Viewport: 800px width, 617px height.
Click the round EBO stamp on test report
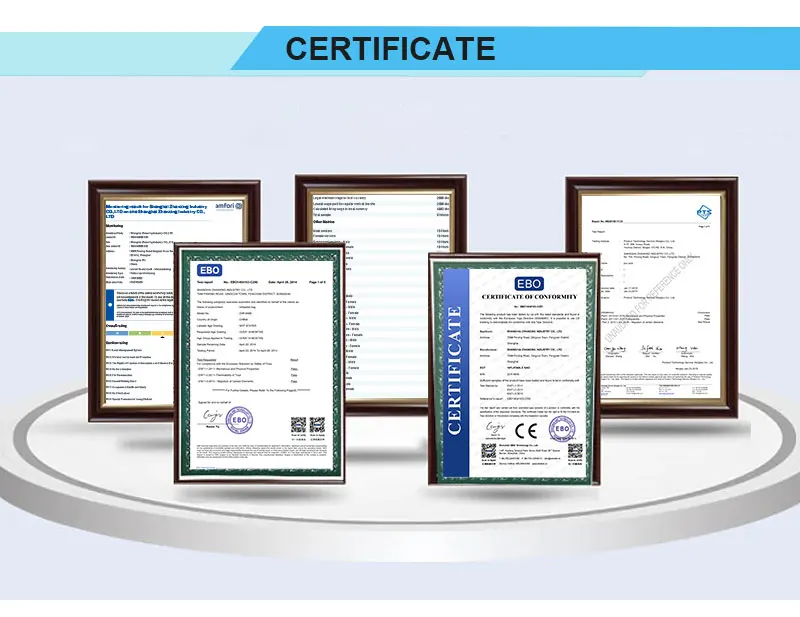[239, 420]
